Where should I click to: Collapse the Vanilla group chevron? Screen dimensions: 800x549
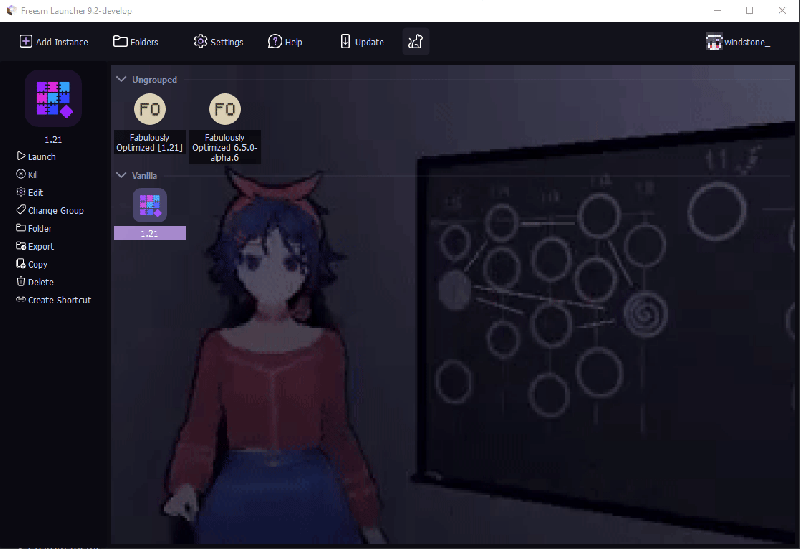click(x=121, y=175)
